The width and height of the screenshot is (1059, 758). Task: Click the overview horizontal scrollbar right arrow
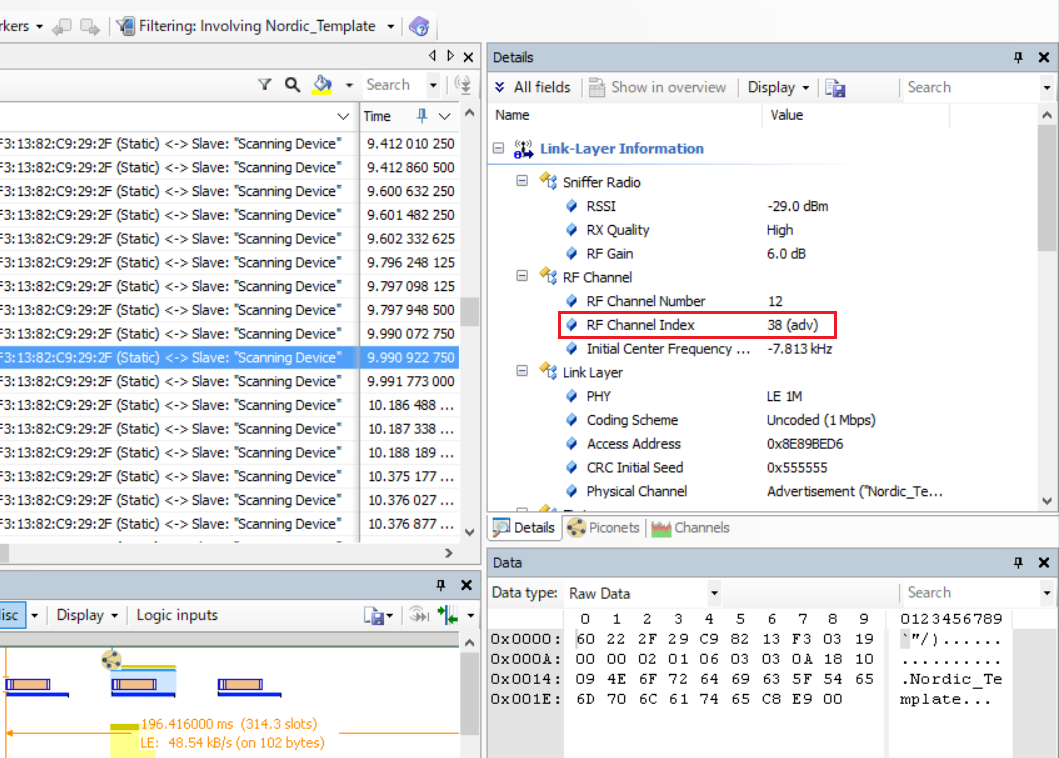(x=449, y=553)
